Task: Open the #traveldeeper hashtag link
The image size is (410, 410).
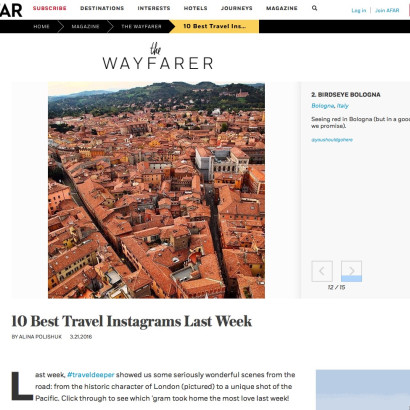Action: [91, 375]
